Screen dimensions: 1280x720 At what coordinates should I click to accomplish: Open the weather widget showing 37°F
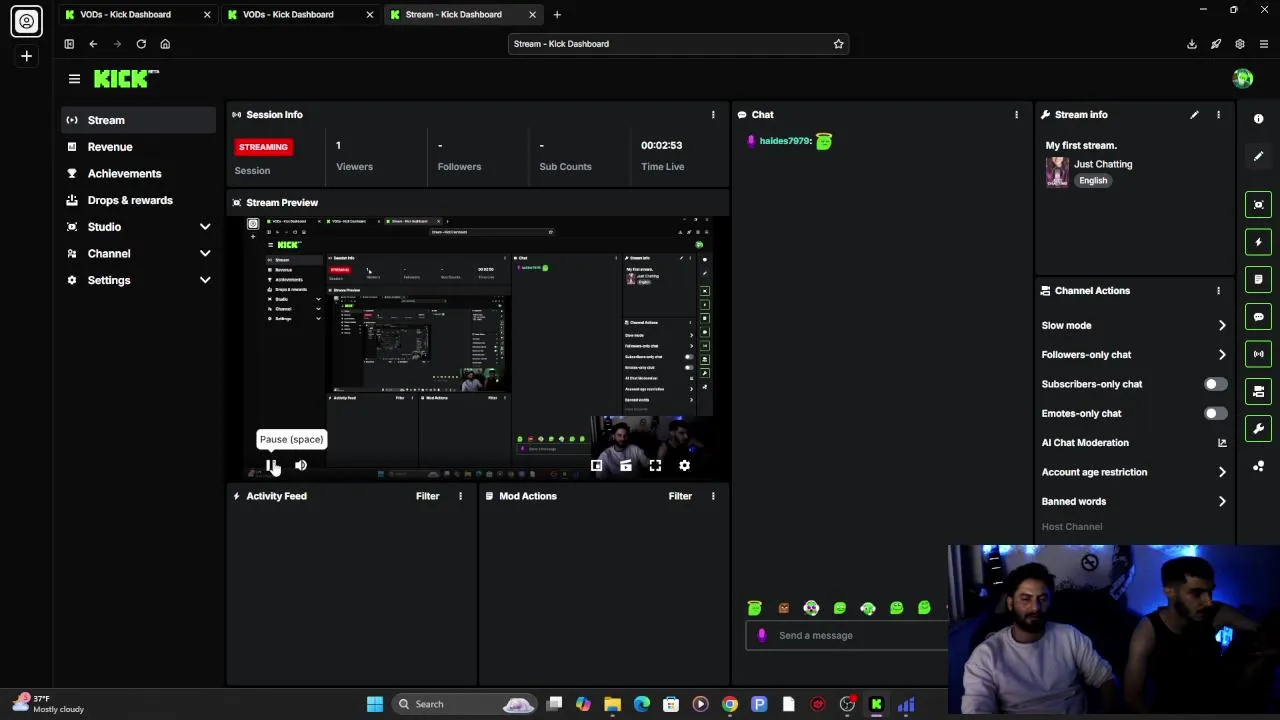tap(48, 704)
